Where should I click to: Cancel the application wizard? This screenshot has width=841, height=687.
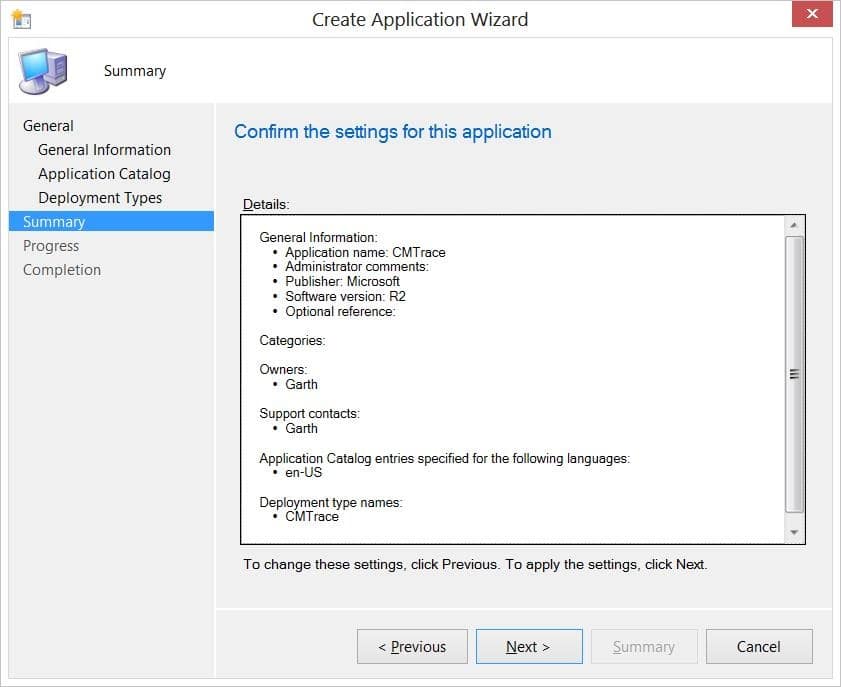tap(758, 647)
